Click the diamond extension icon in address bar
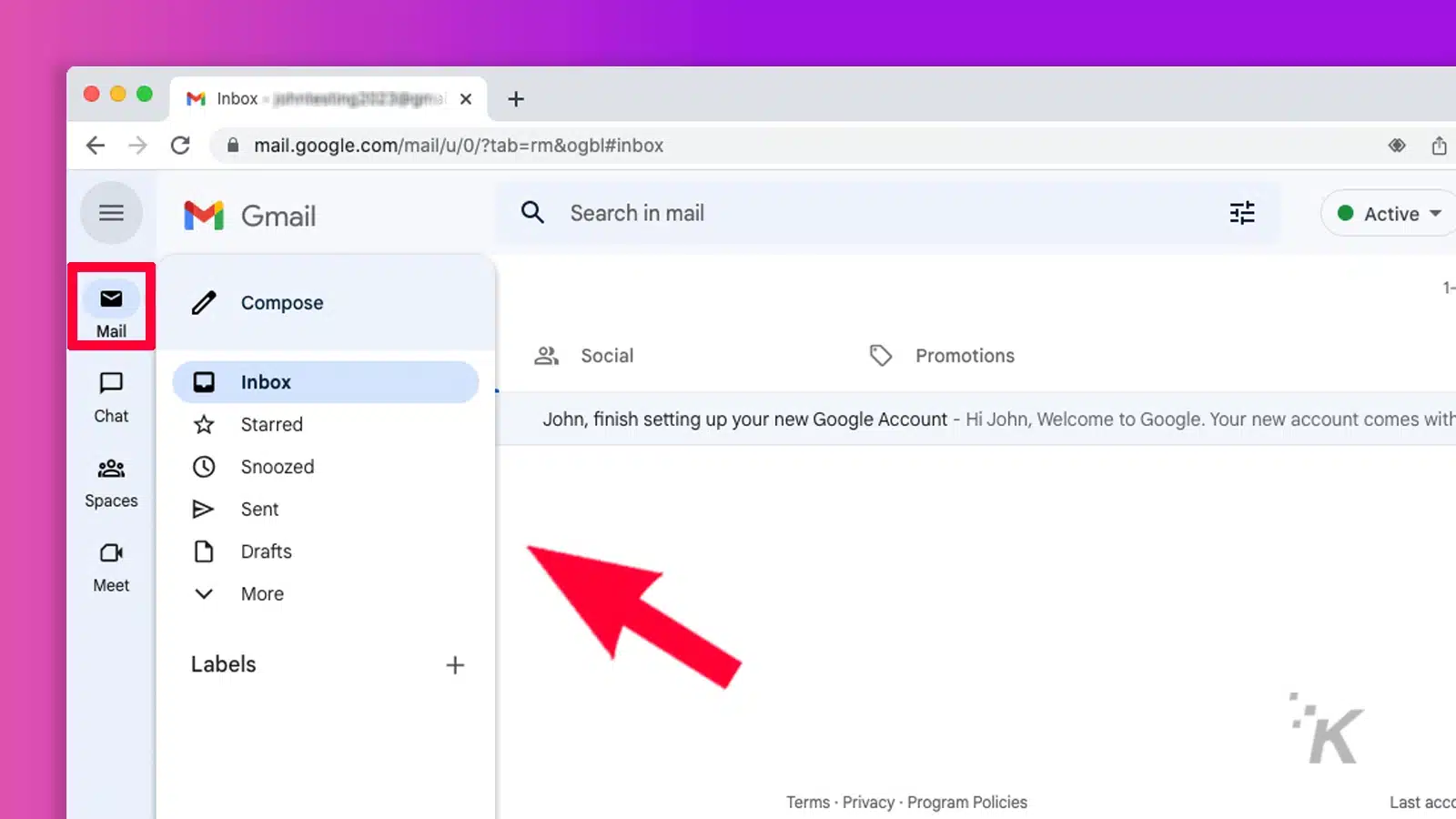This screenshot has height=819, width=1456. pos(1397,146)
